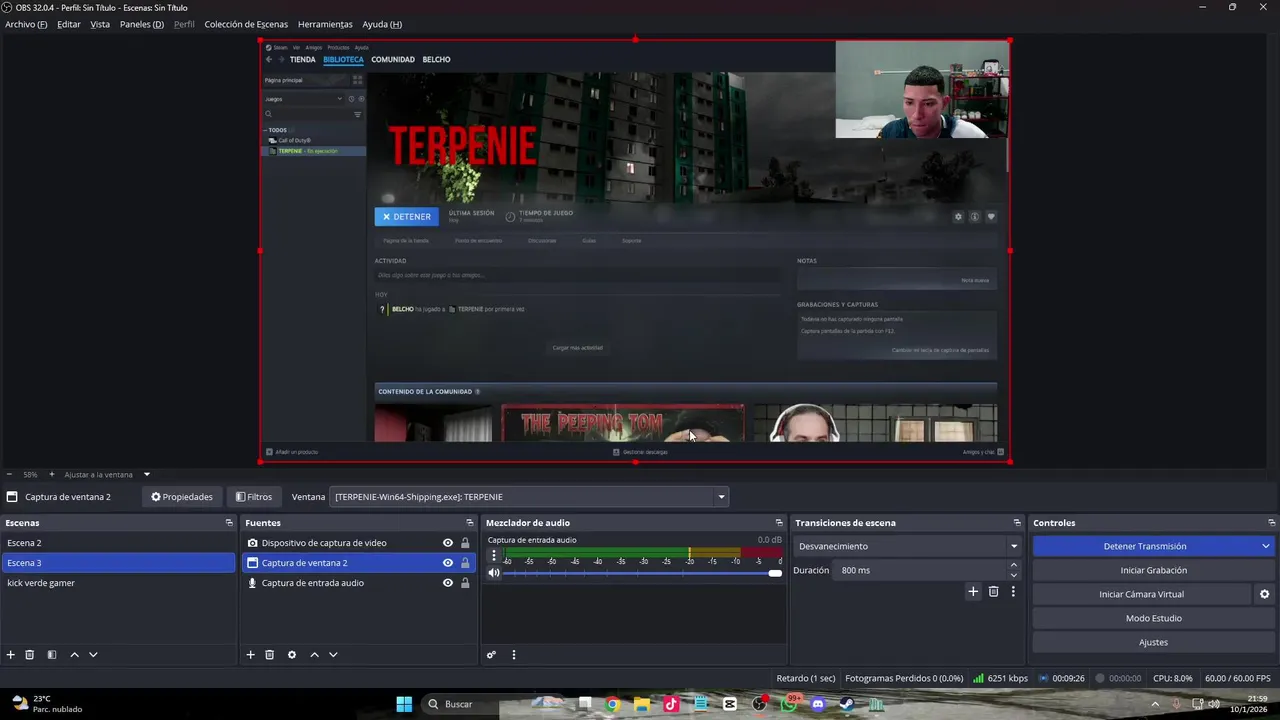Open the Windows Start menu
This screenshot has height=720, width=1280.
coord(404,704)
